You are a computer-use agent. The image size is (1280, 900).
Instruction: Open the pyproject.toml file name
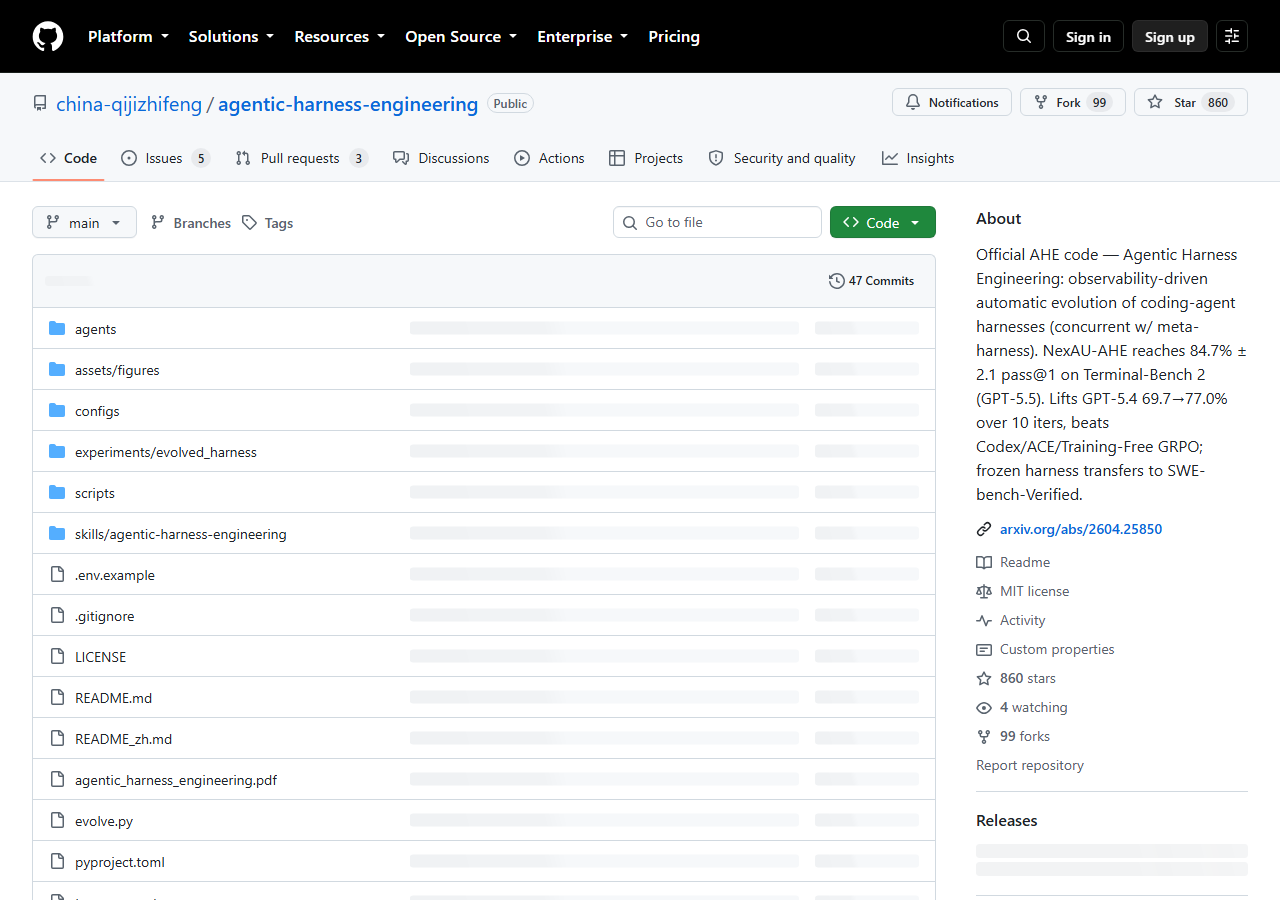[120, 862]
